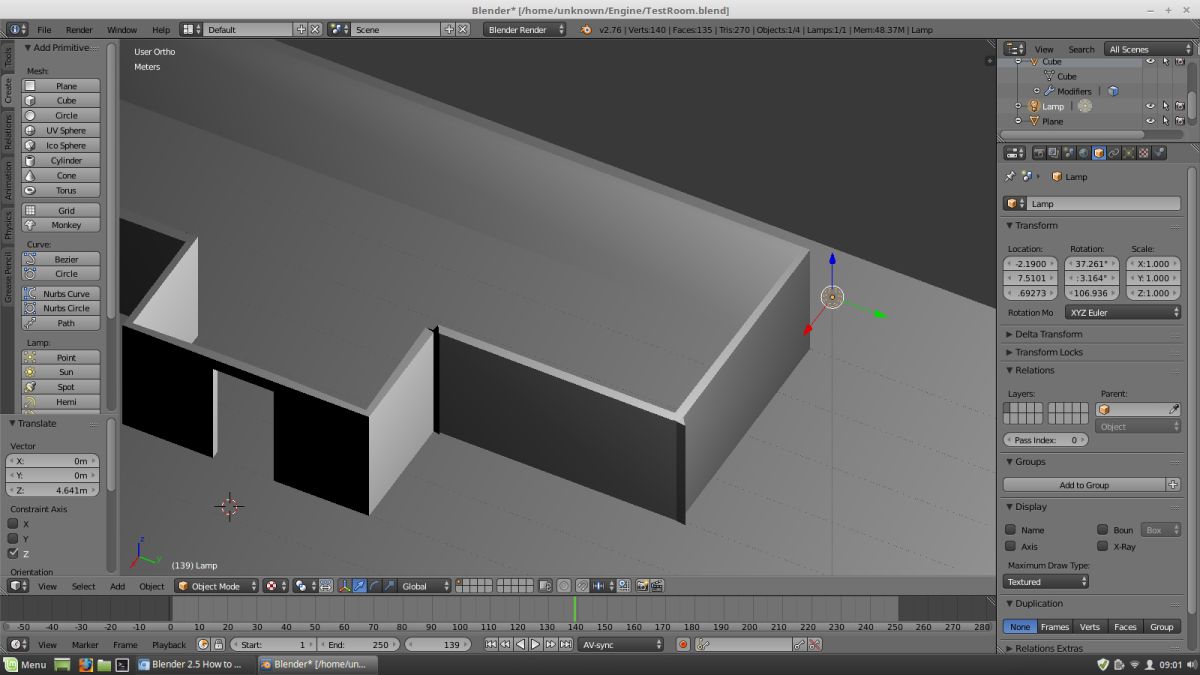Toggle Lamp selectability arrow in outliner
1200x675 pixels.
point(1165,106)
